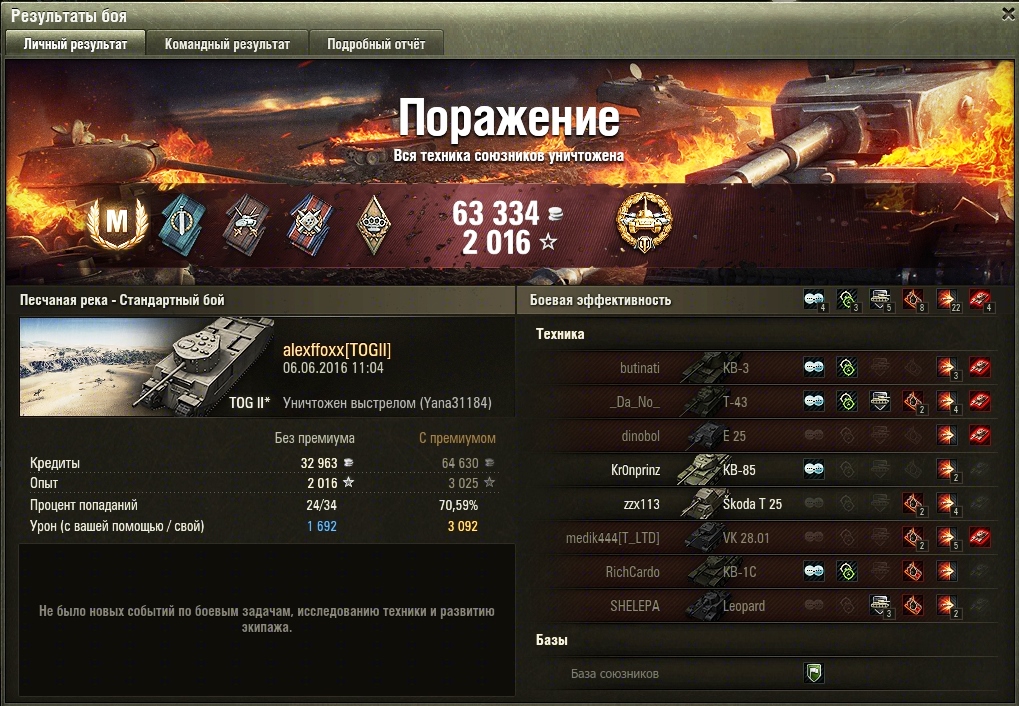This screenshot has width=1019, height=706.
Task: Select the Личный результат tab
Action: tap(75, 44)
